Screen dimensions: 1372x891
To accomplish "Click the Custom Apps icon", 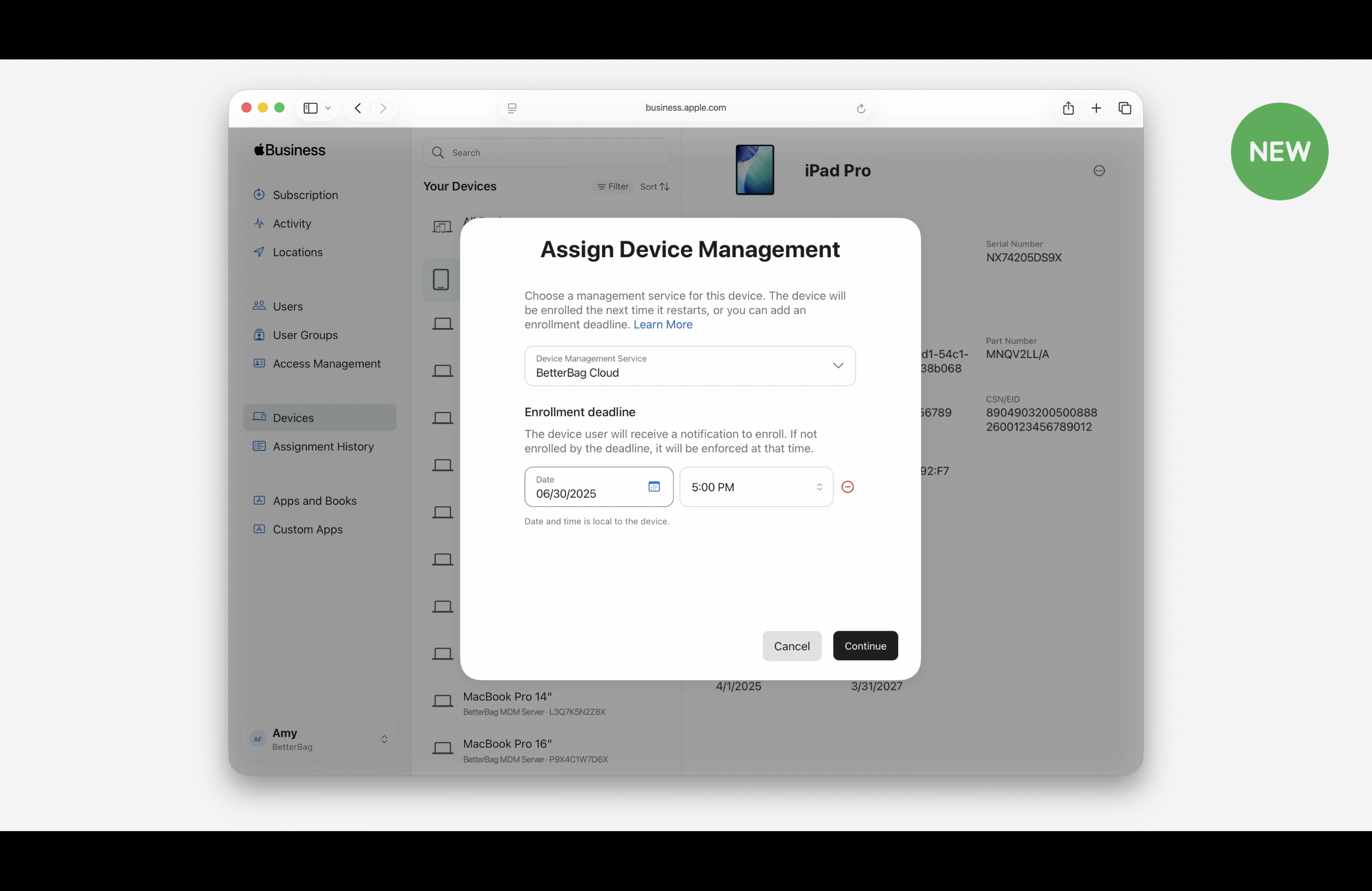I will (260, 529).
